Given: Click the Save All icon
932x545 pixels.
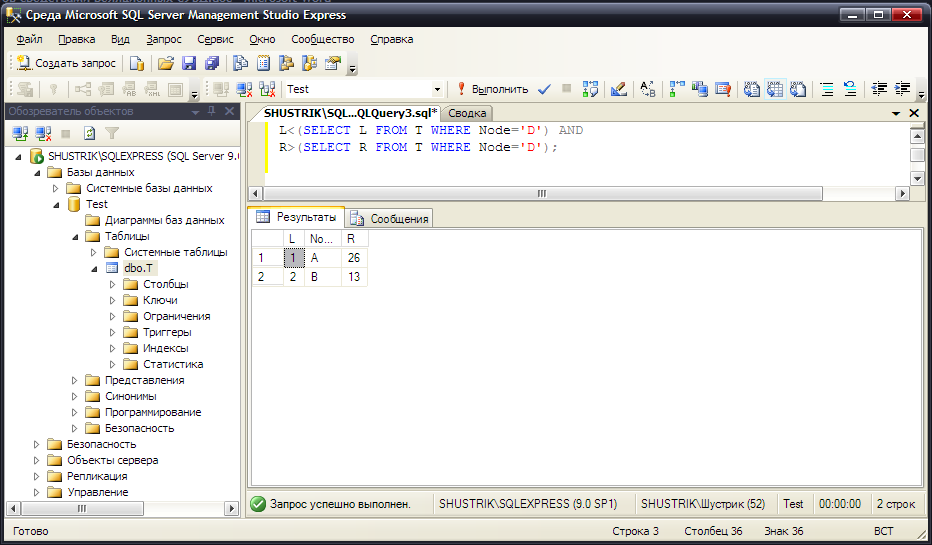Looking at the screenshot, I should (212, 63).
